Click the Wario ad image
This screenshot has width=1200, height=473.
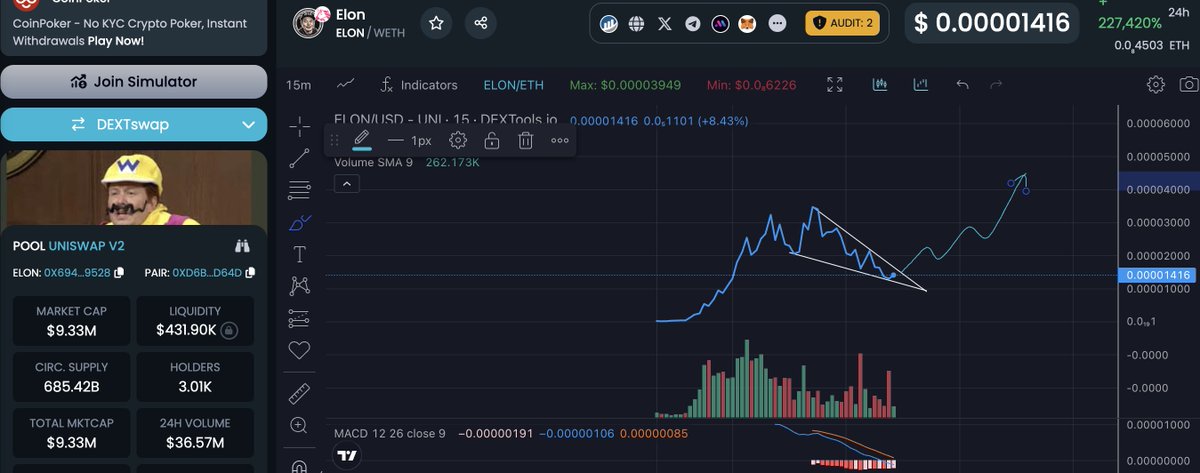point(134,188)
